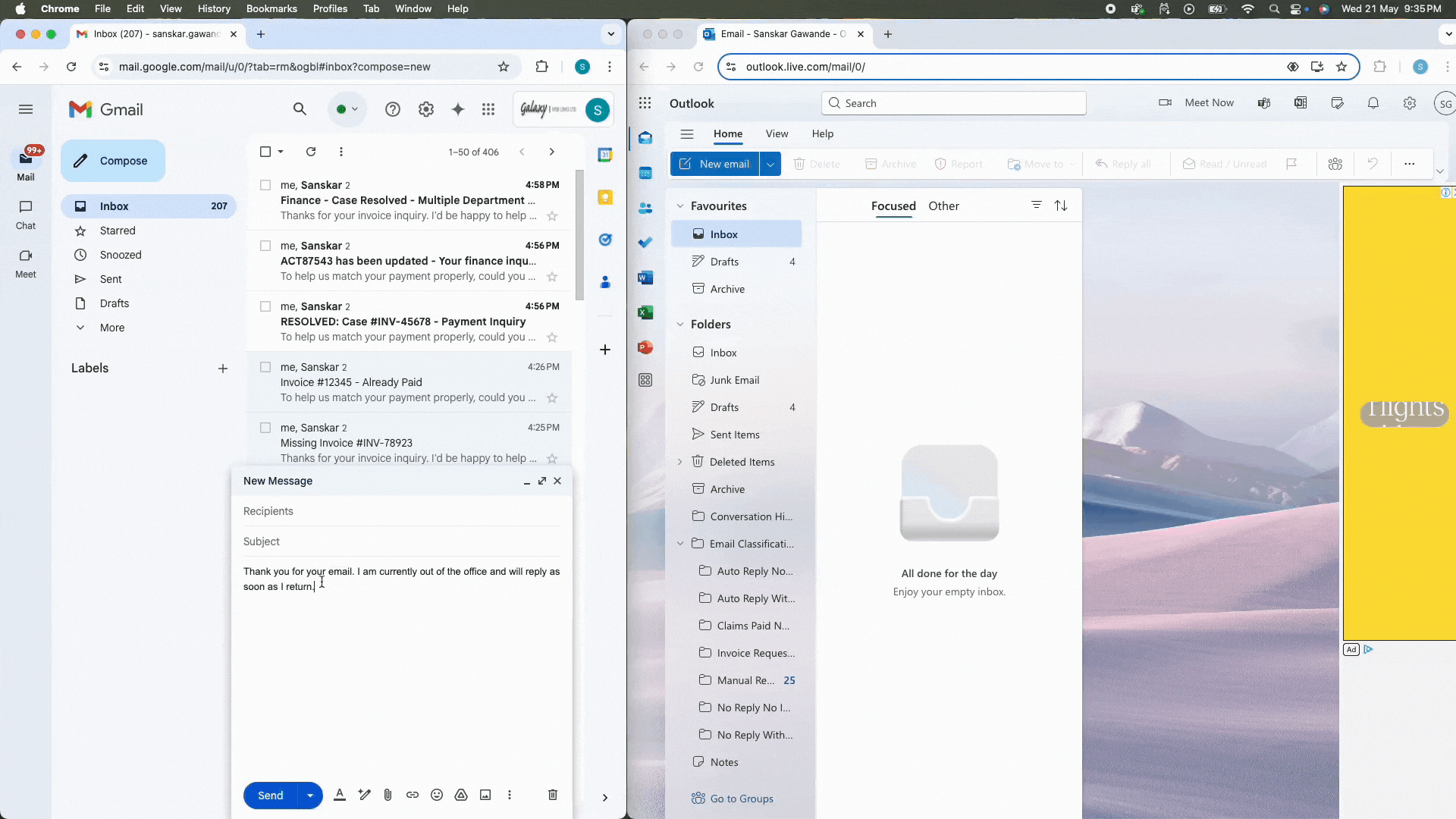Open Google apps grid in Gmail
1456x819 pixels.
pos(488,109)
